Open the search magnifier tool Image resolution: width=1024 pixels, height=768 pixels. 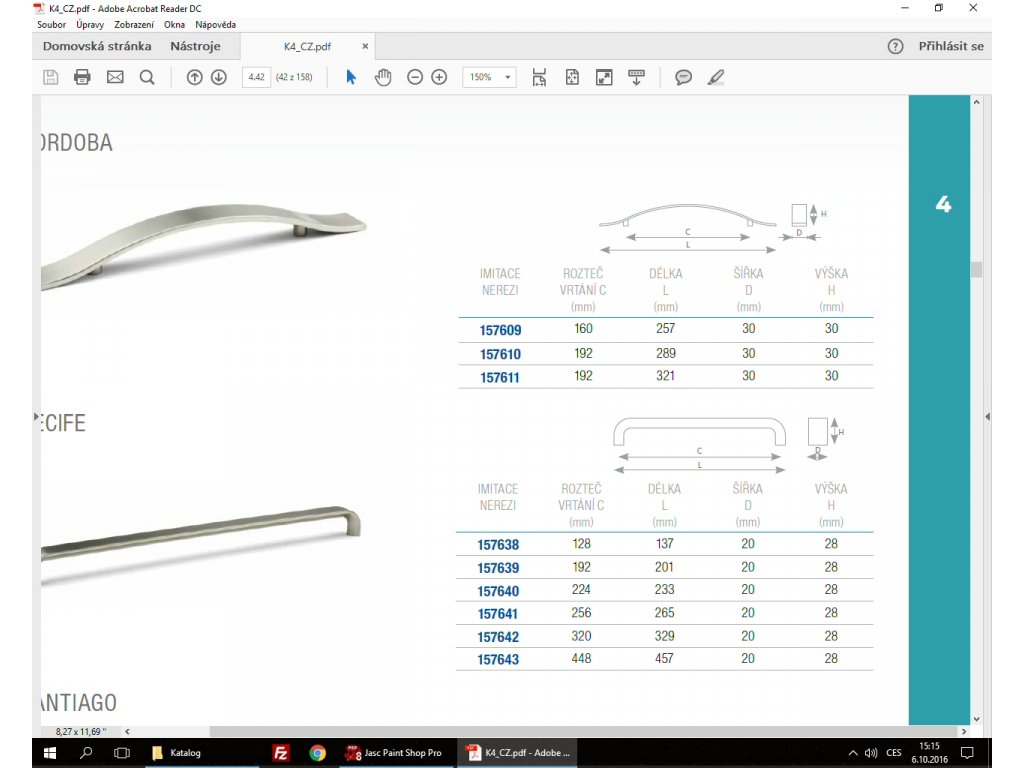click(x=147, y=77)
